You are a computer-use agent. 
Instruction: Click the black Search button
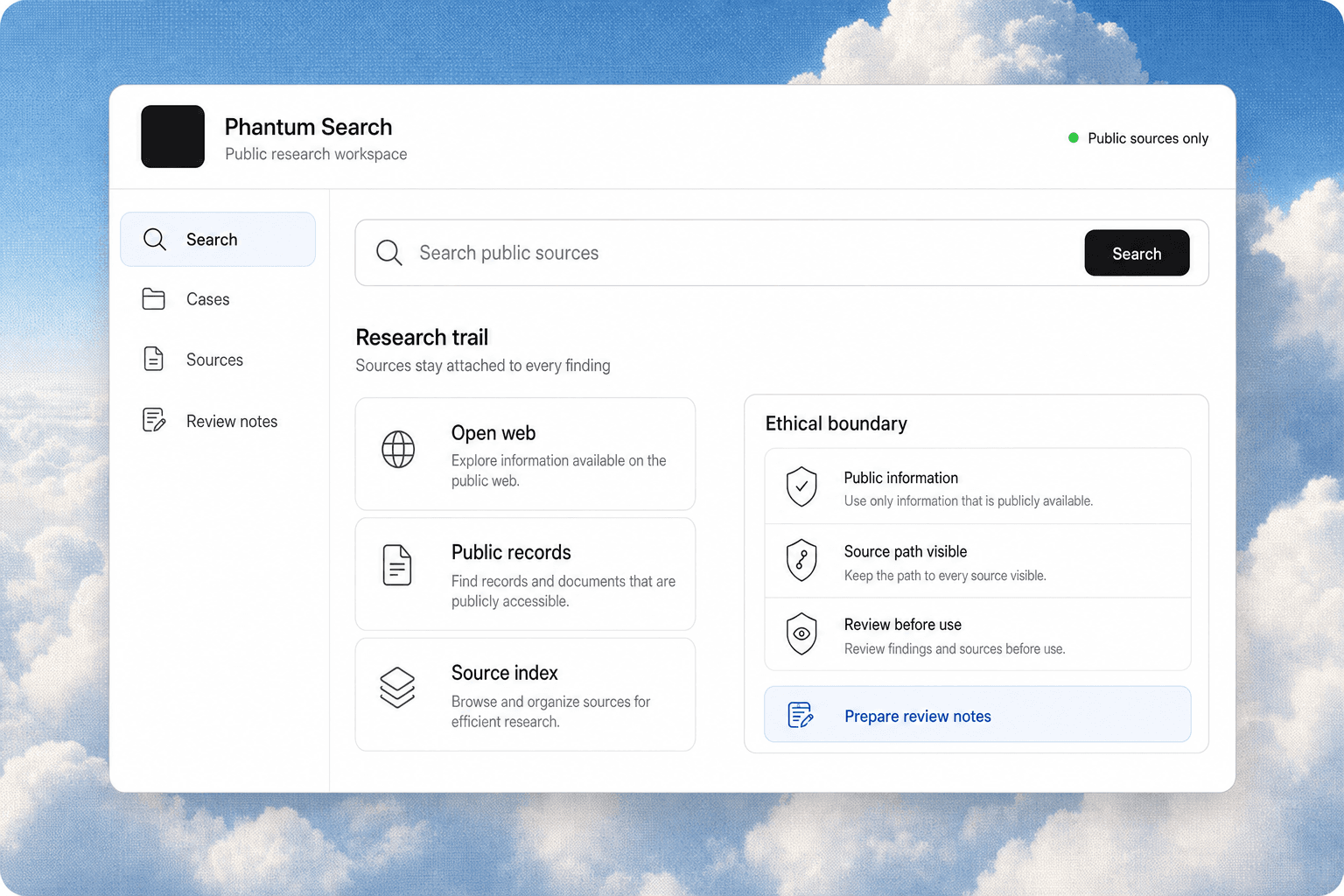pos(1137,253)
